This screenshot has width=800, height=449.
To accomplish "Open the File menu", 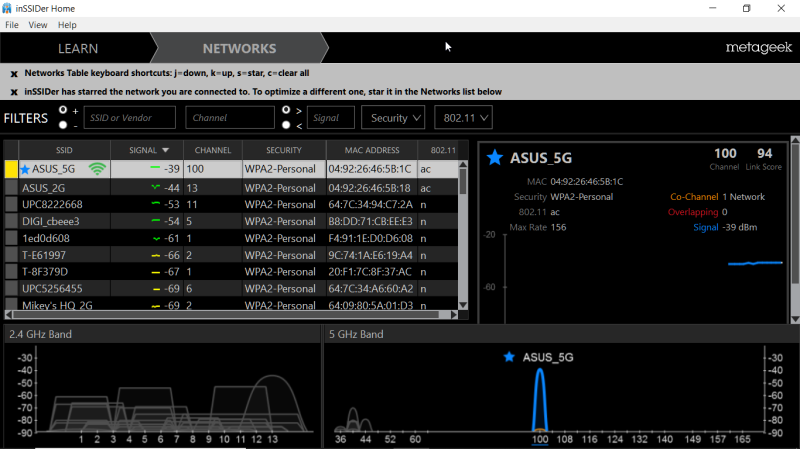I will (12, 25).
